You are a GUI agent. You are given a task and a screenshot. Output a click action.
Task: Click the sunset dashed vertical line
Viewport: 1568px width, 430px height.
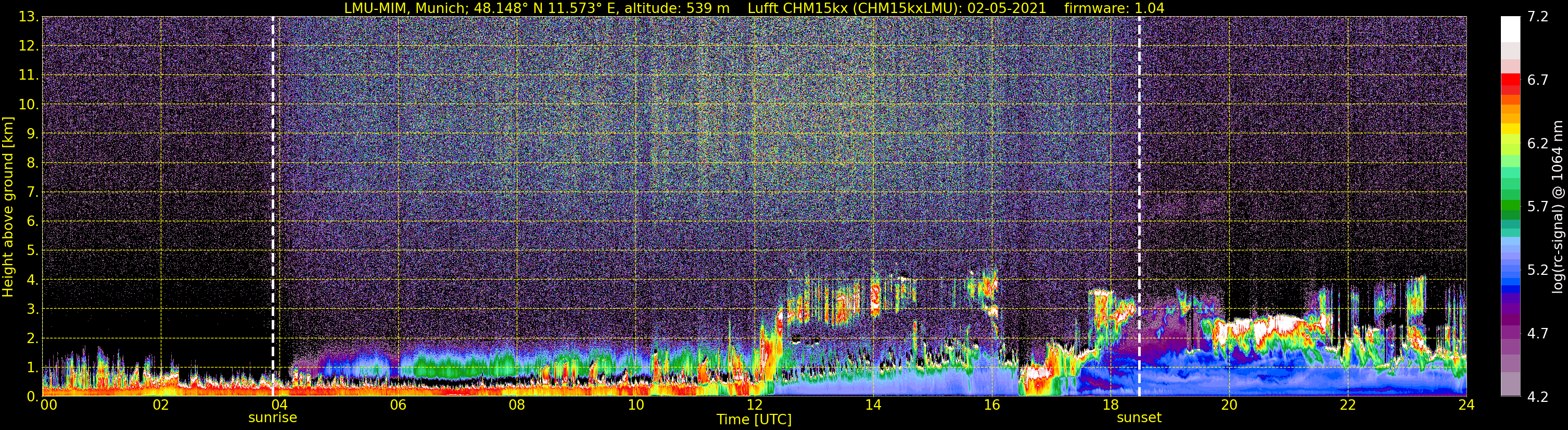pos(1139,206)
